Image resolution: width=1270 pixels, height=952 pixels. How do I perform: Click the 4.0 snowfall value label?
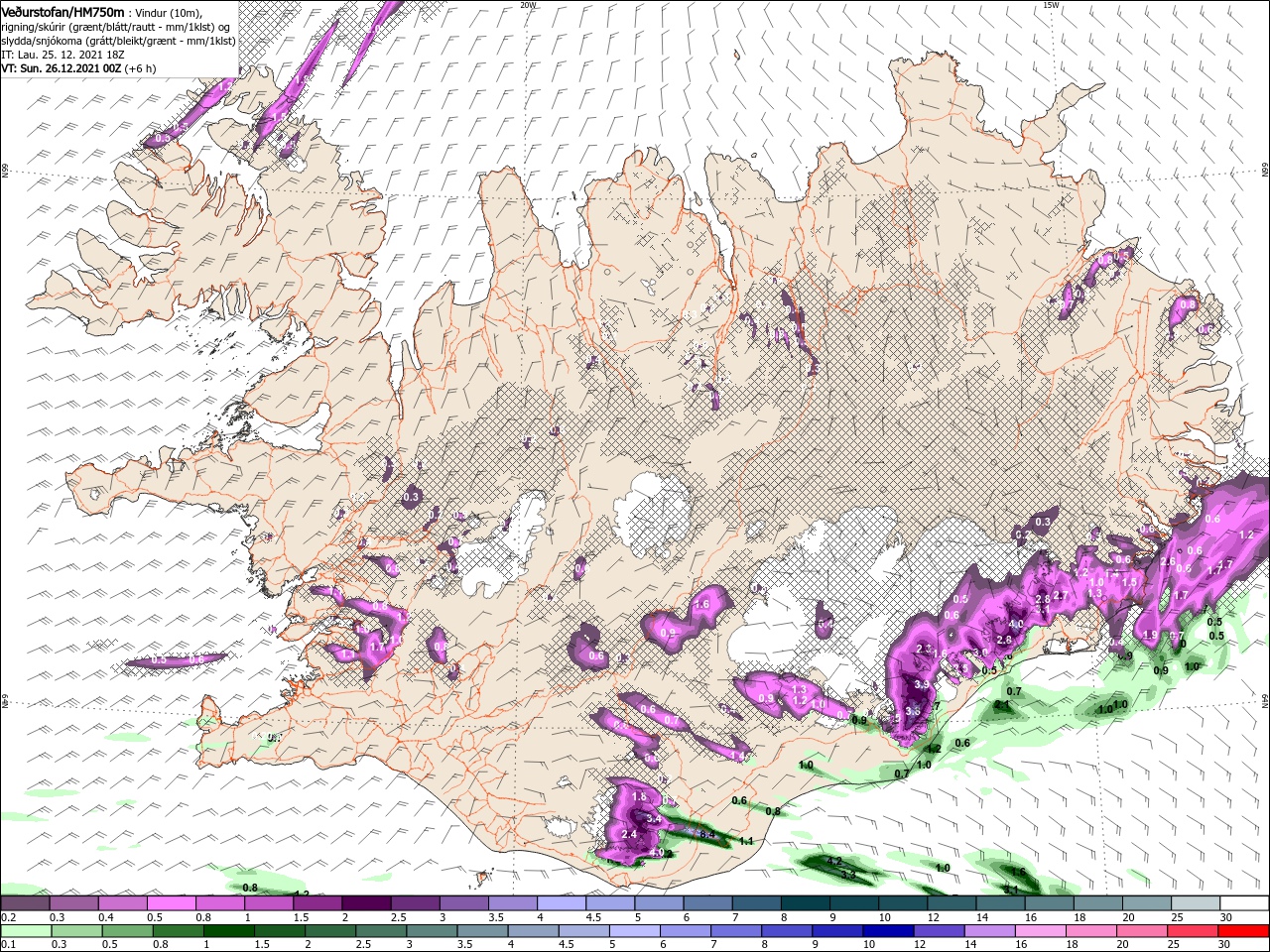click(x=1016, y=624)
